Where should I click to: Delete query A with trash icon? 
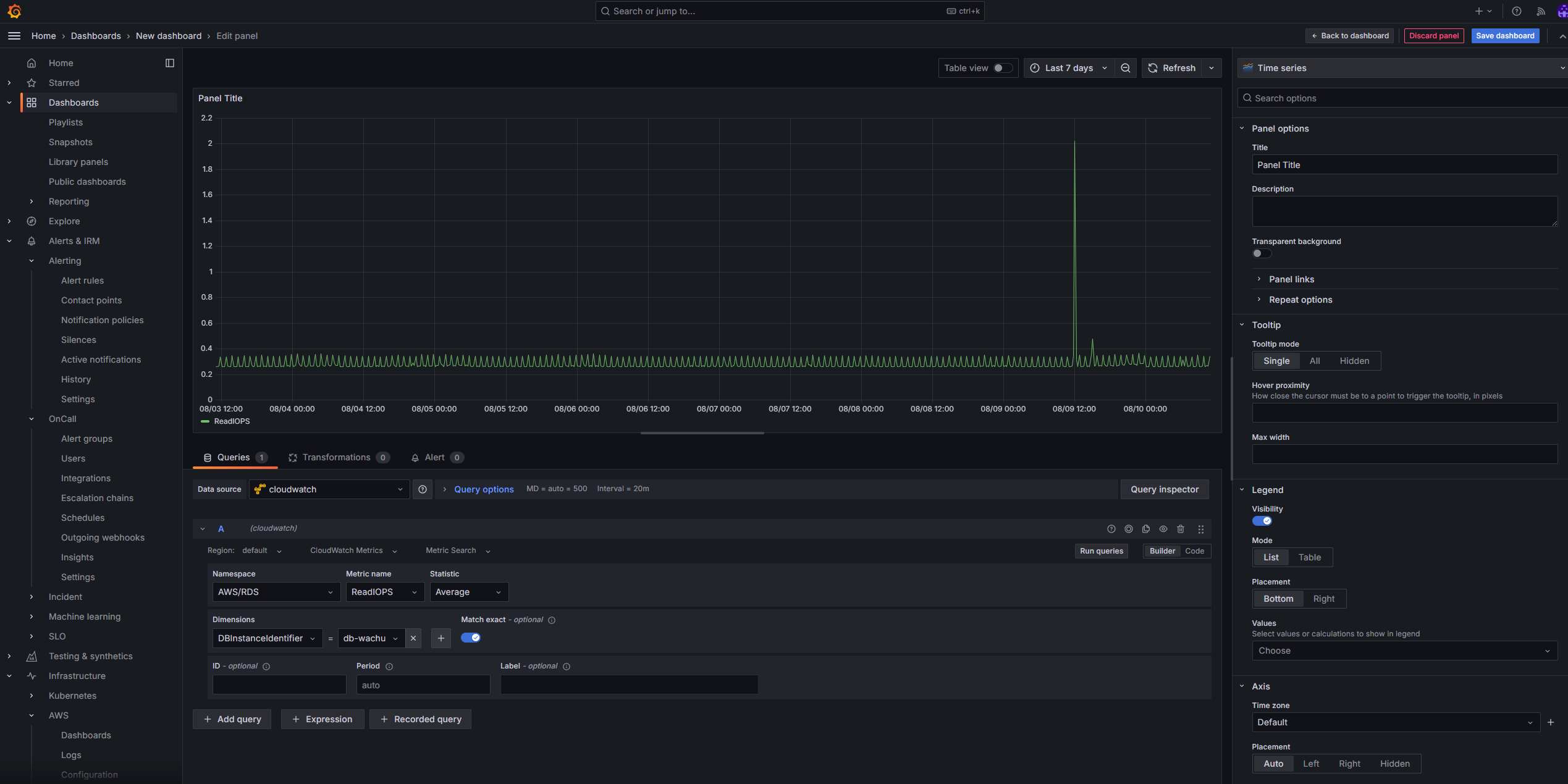[x=1181, y=529]
